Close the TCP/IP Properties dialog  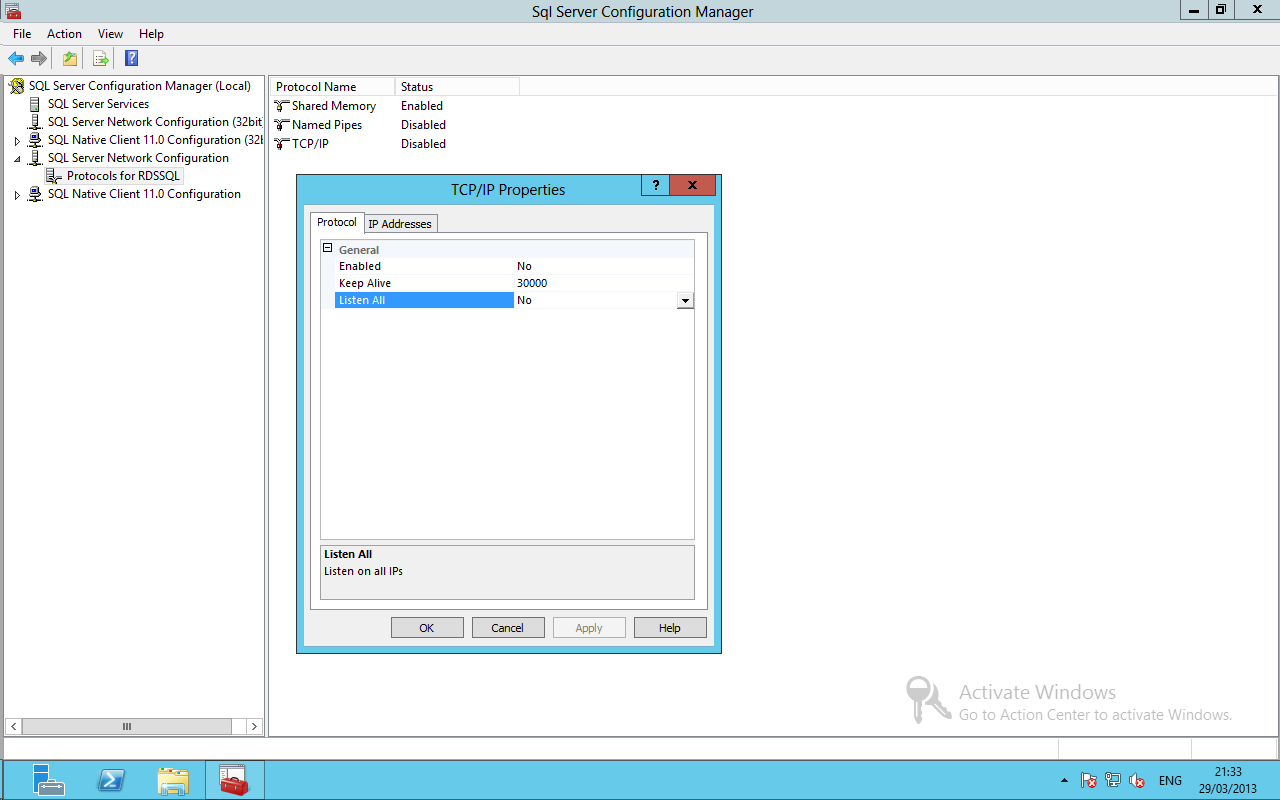tap(692, 185)
